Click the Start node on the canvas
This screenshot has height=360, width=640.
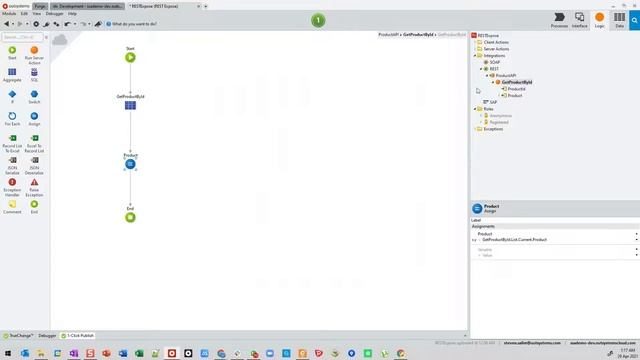130,58
